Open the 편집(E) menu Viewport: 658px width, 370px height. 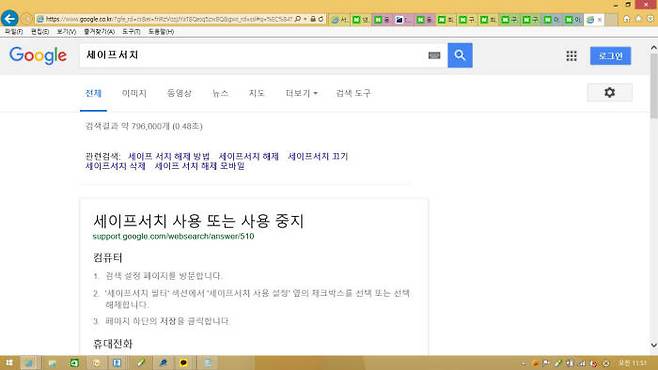[40, 31]
